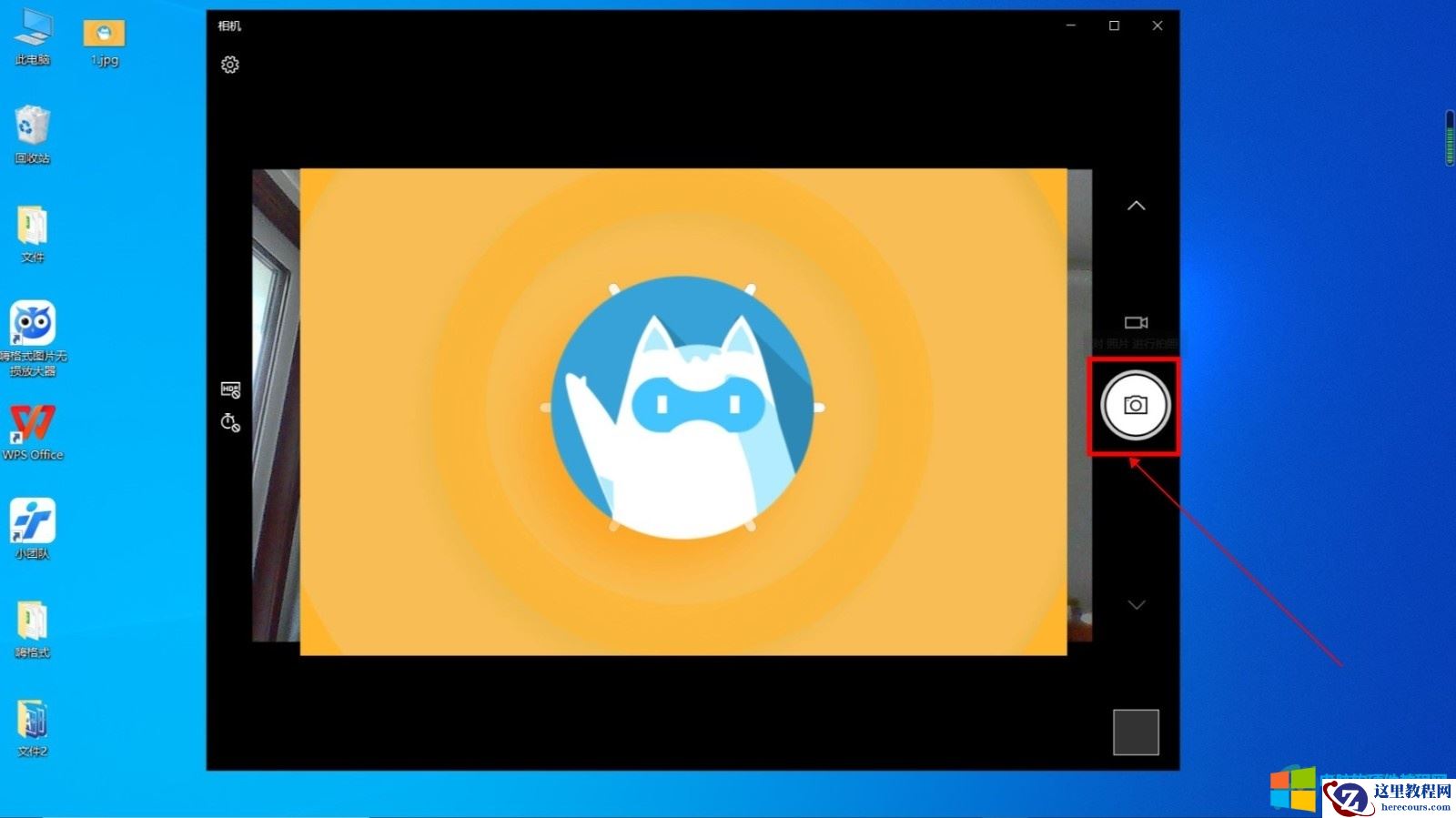
Task: Toggle the HDR option in Camera
Action: (230, 390)
